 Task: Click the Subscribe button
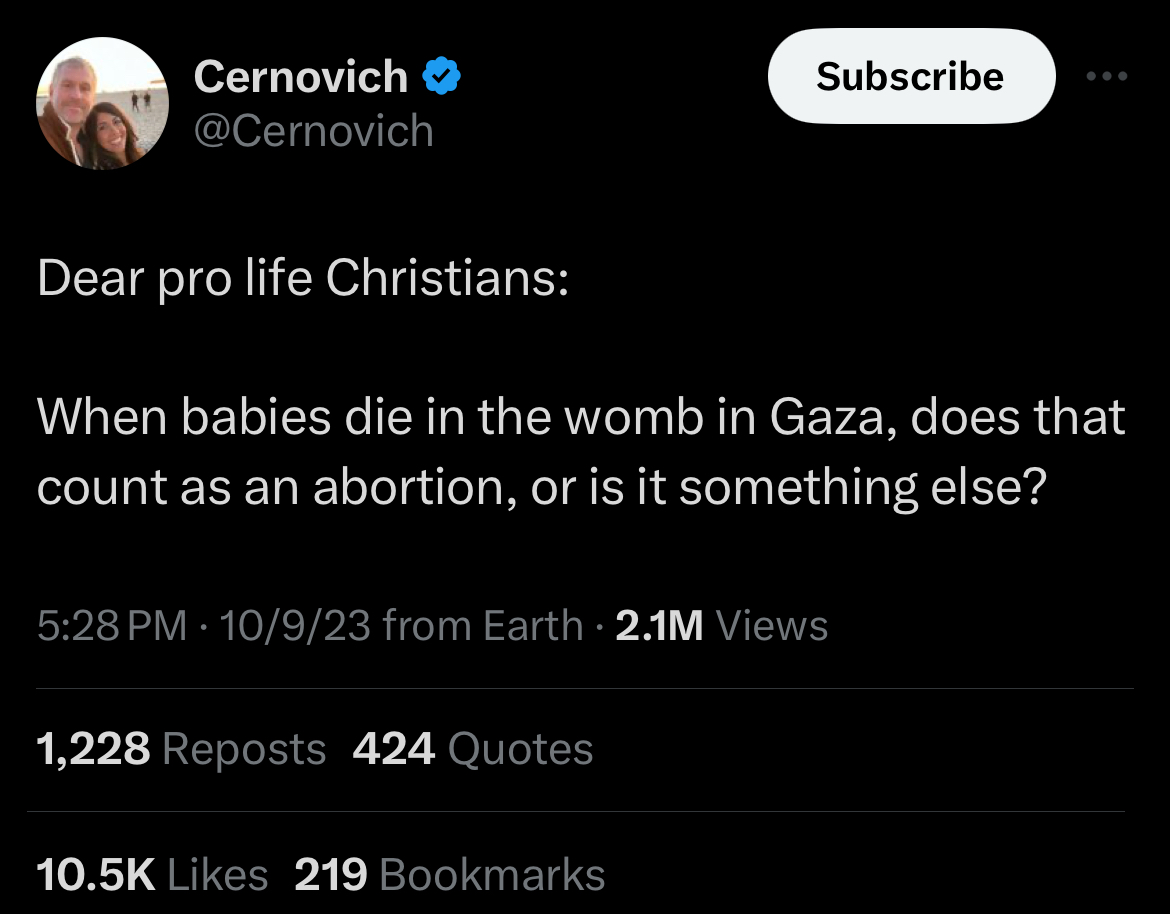coord(911,76)
